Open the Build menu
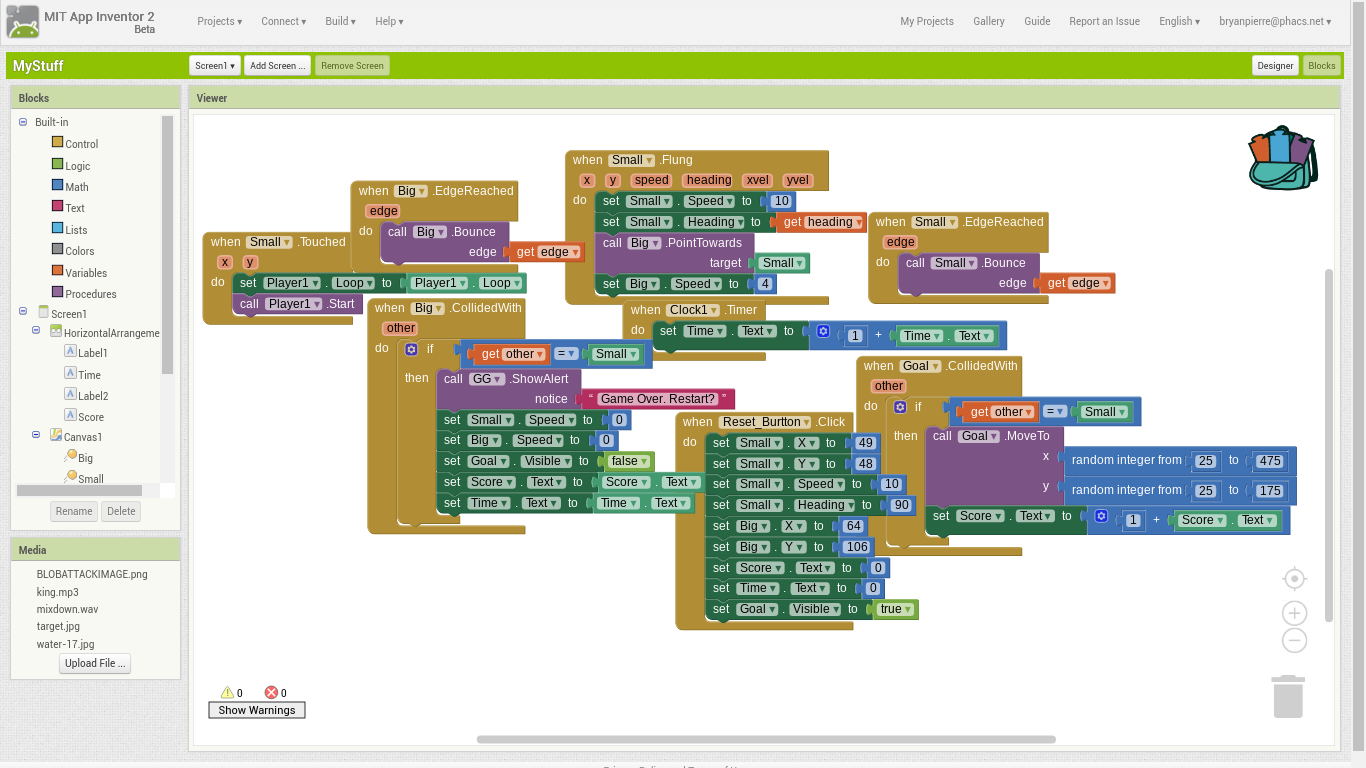 [x=342, y=21]
